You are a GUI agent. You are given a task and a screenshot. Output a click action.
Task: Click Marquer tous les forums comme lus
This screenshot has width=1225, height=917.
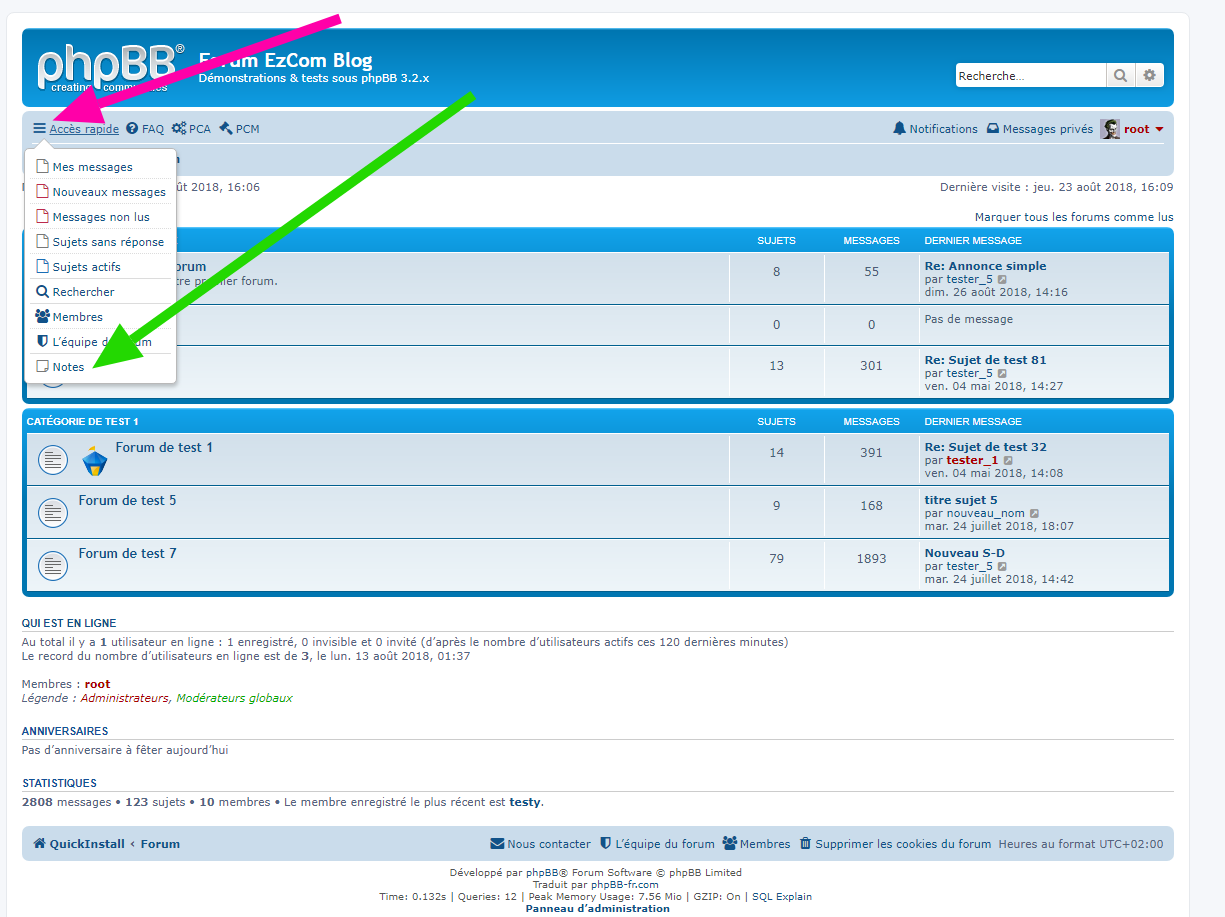click(x=1073, y=217)
